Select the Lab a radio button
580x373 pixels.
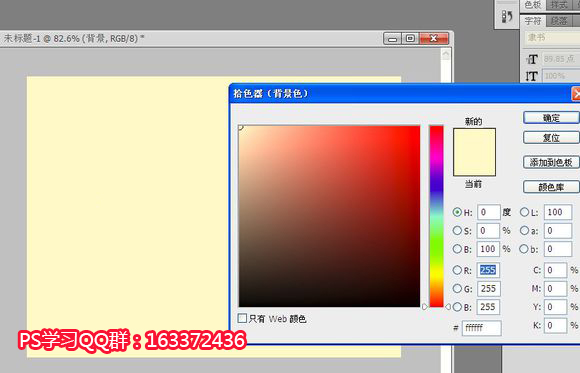coord(524,231)
